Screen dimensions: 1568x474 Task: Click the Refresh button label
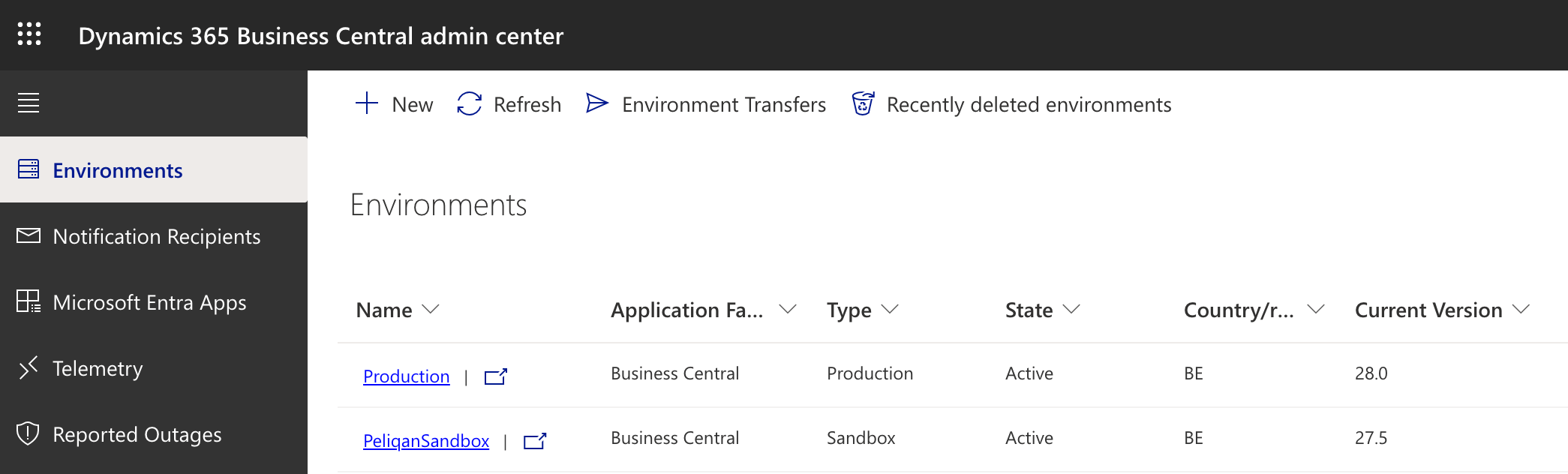527,104
